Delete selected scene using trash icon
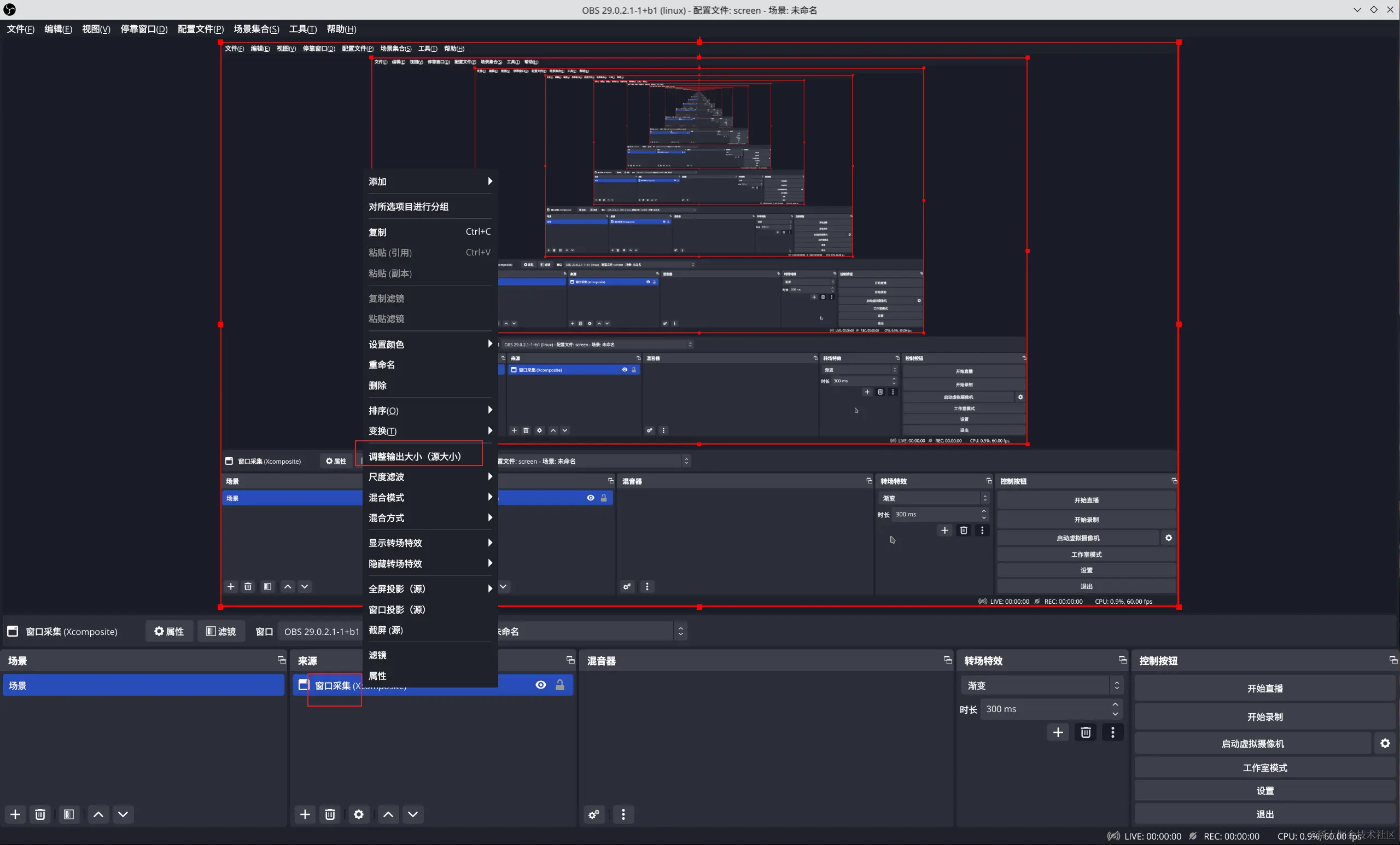Image resolution: width=1400 pixels, height=845 pixels. (40, 814)
